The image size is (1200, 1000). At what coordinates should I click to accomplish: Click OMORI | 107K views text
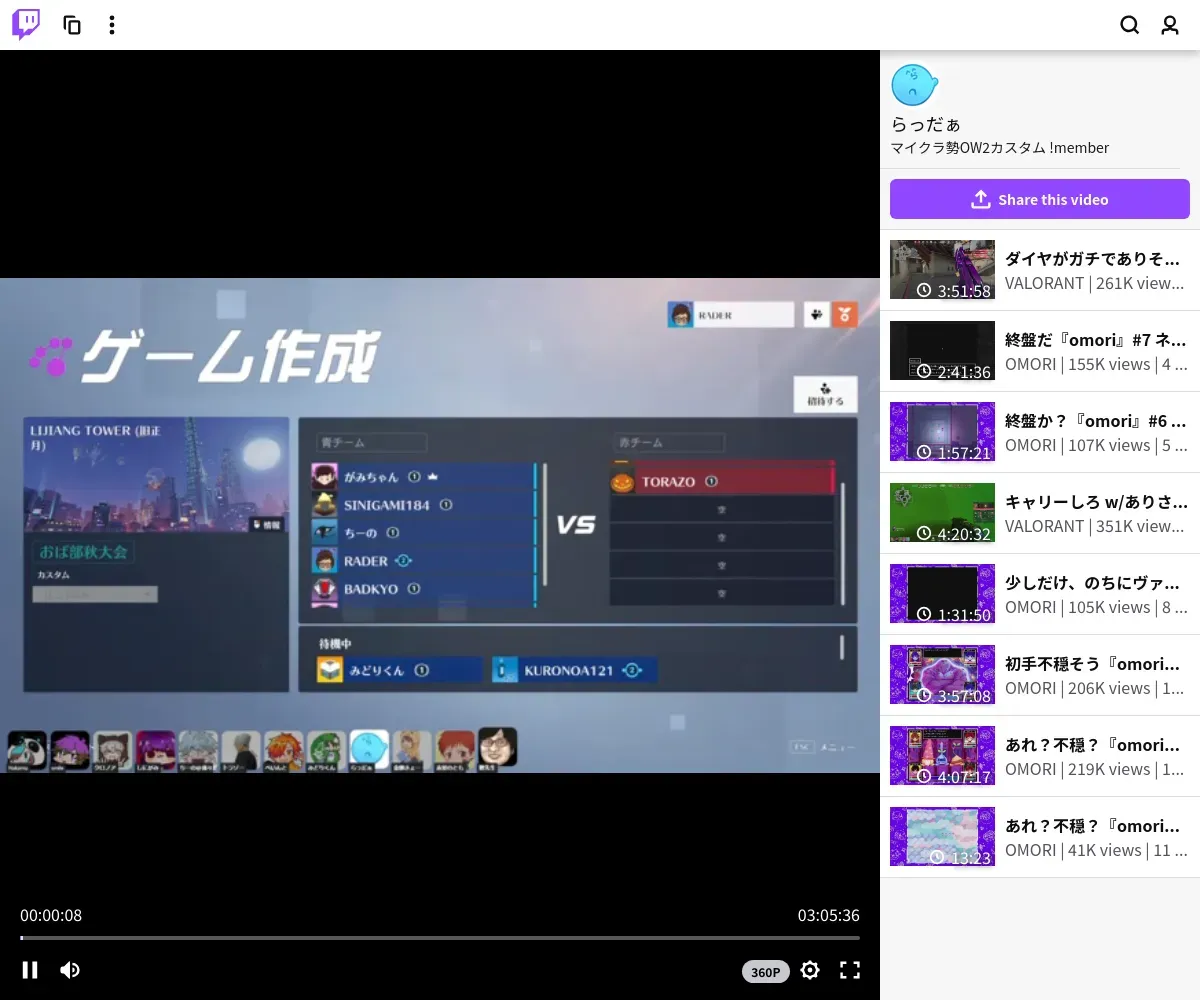pos(1095,445)
